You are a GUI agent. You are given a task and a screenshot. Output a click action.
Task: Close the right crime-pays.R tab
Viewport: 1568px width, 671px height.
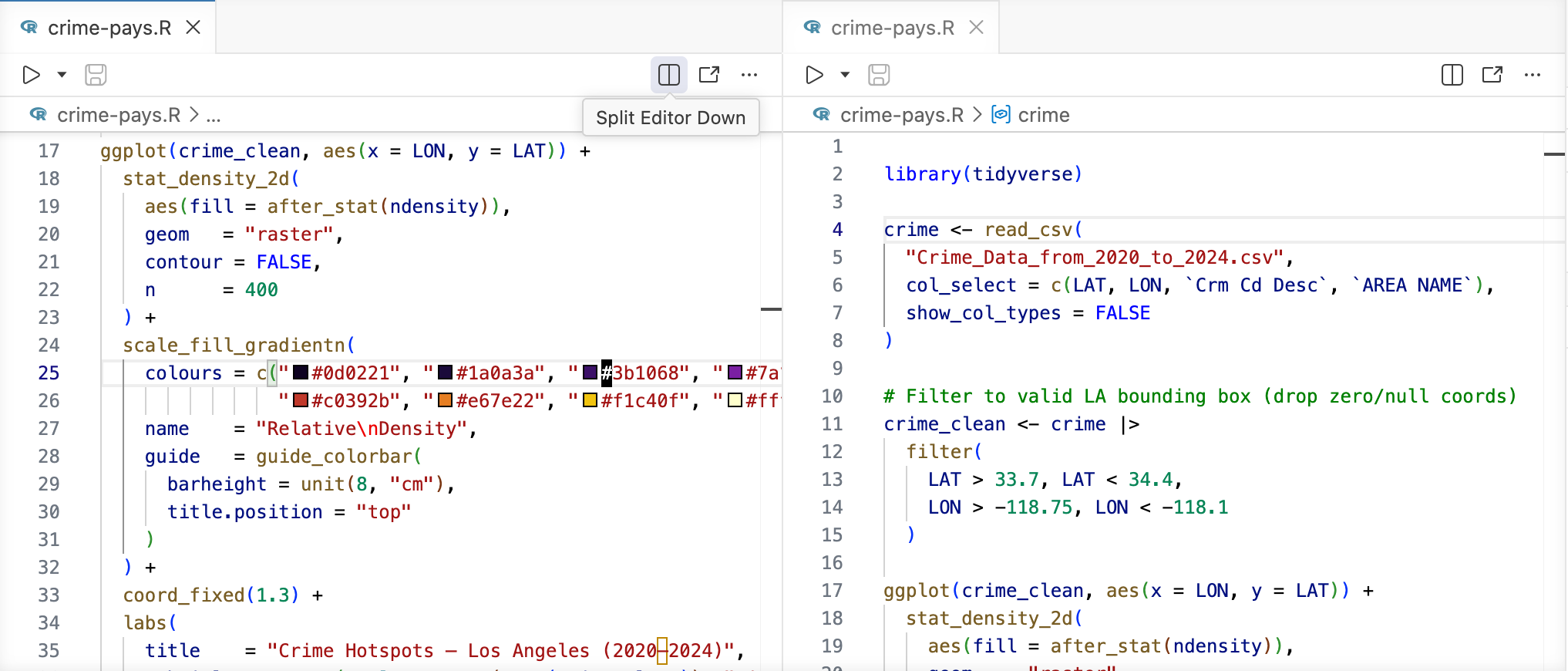click(x=977, y=28)
